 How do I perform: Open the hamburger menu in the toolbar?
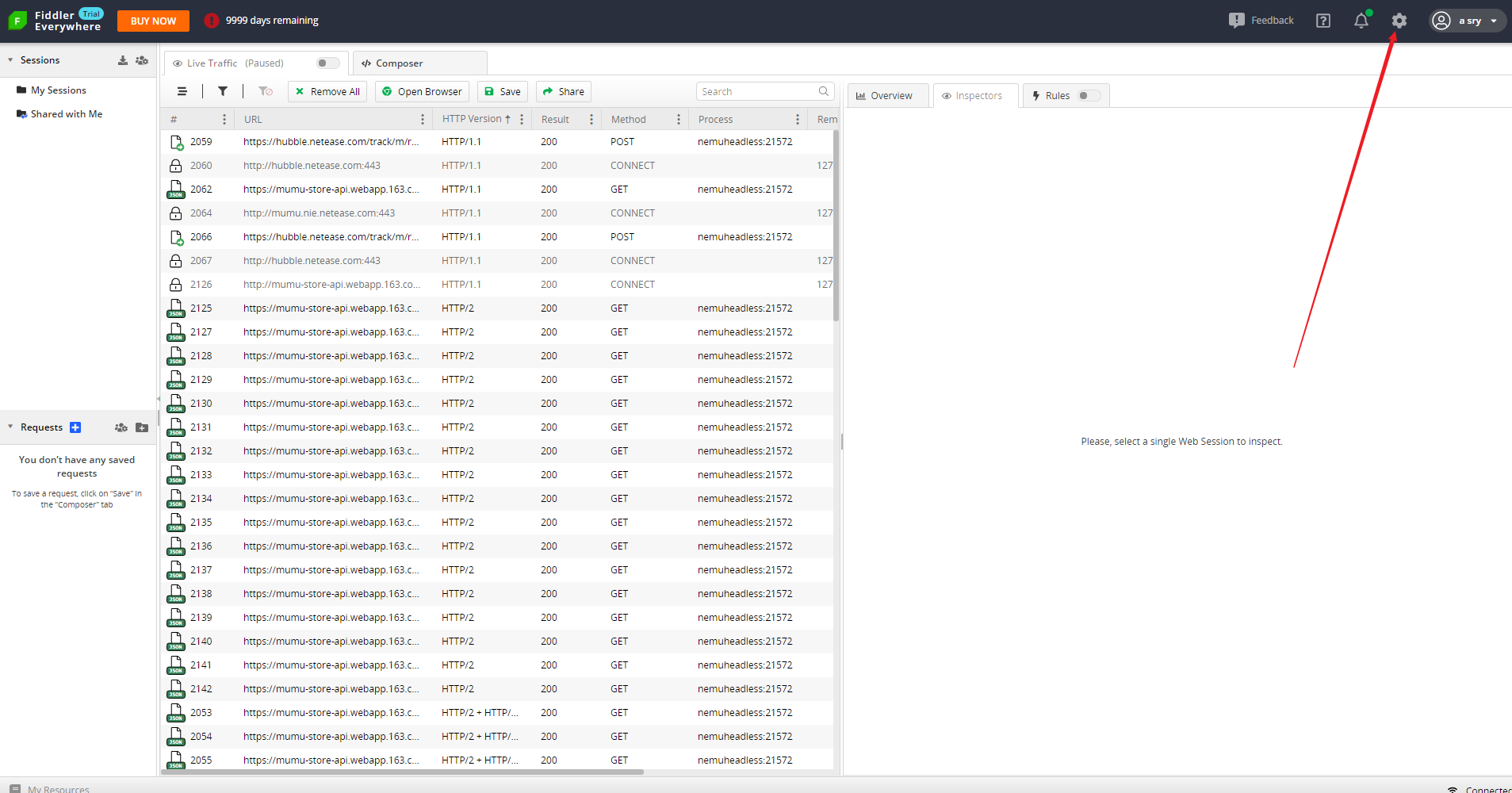pos(182,92)
